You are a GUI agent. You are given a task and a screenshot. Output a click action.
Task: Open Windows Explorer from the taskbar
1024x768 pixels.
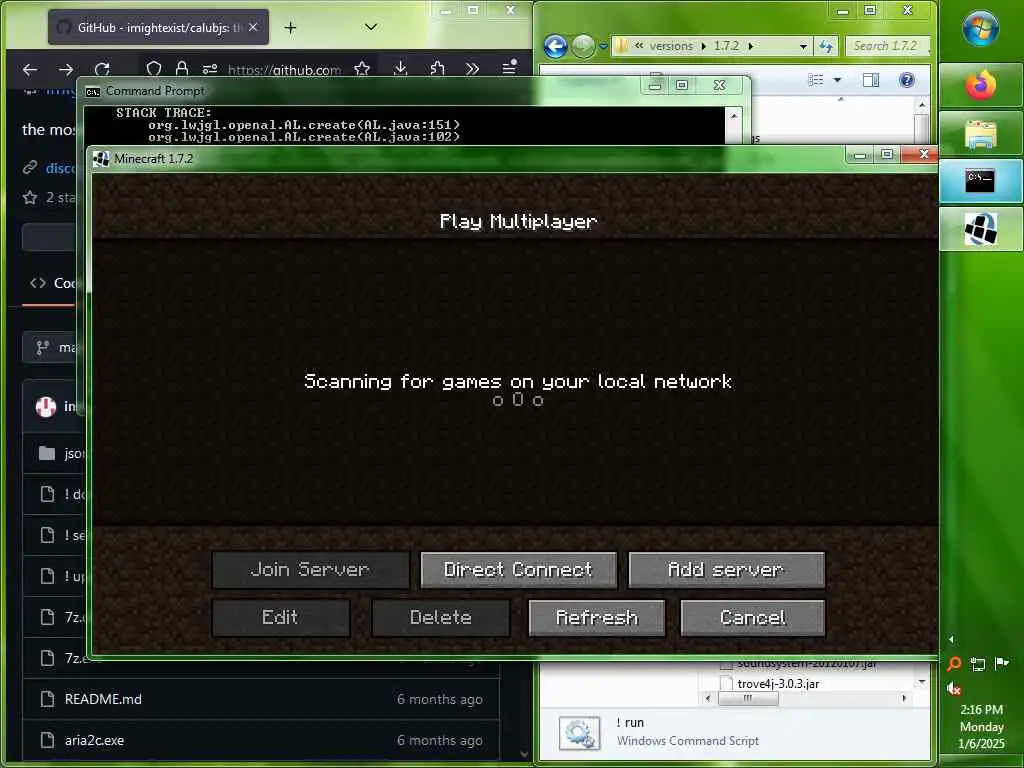pyautogui.click(x=980, y=133)
